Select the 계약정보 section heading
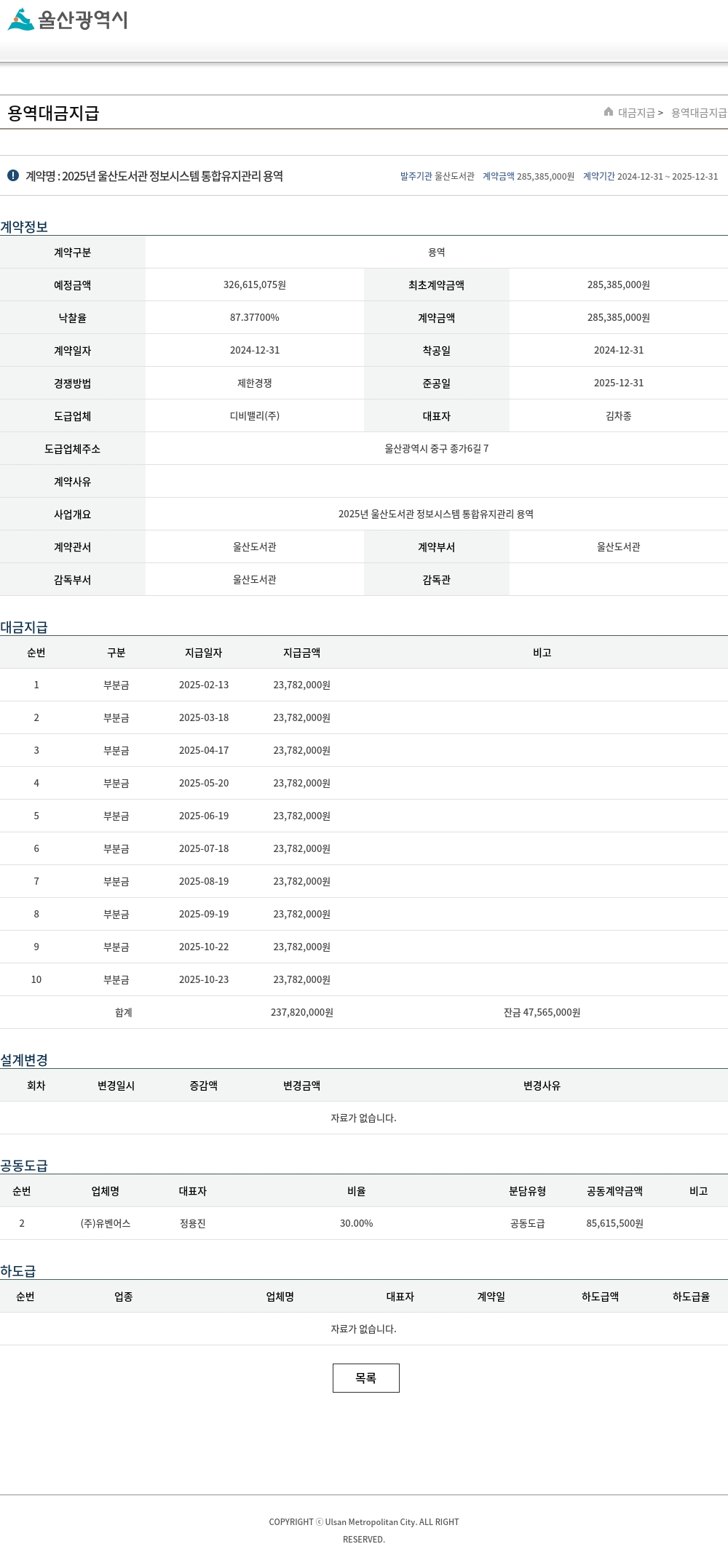Image resolution: width=728 pixels, height=1568 pixels. pyautogui.click(x=24, y=226)
